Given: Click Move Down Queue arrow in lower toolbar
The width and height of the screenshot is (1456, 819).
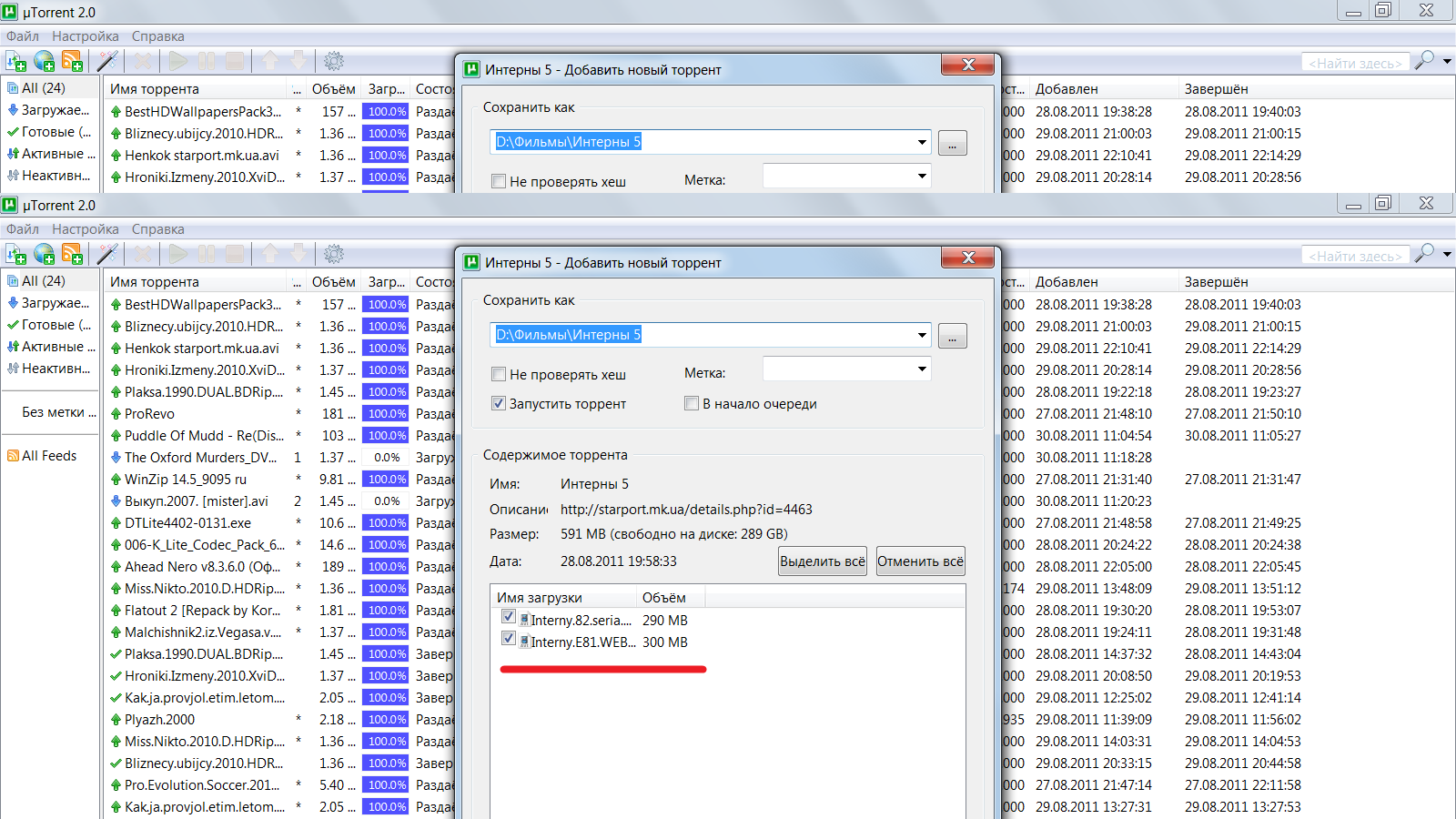Looking at the screenshot, I should (298, 254).
